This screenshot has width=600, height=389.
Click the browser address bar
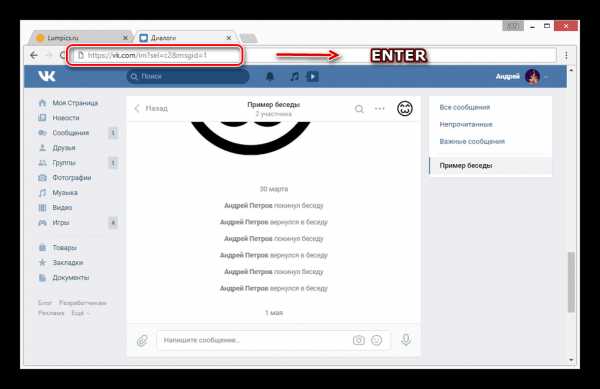pyautogui.click(x=155, y=55)
